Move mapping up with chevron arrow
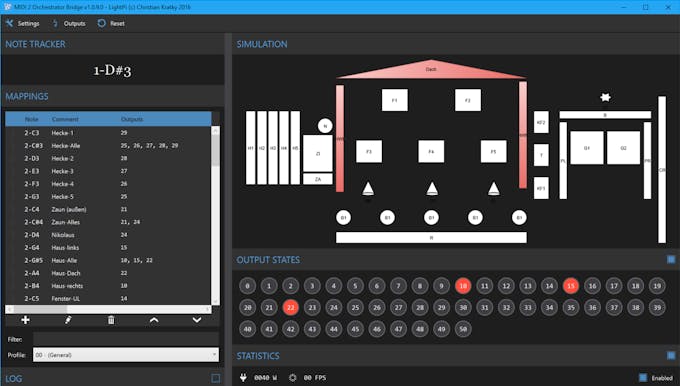This screenshot has width=680, height=386. 154,320
